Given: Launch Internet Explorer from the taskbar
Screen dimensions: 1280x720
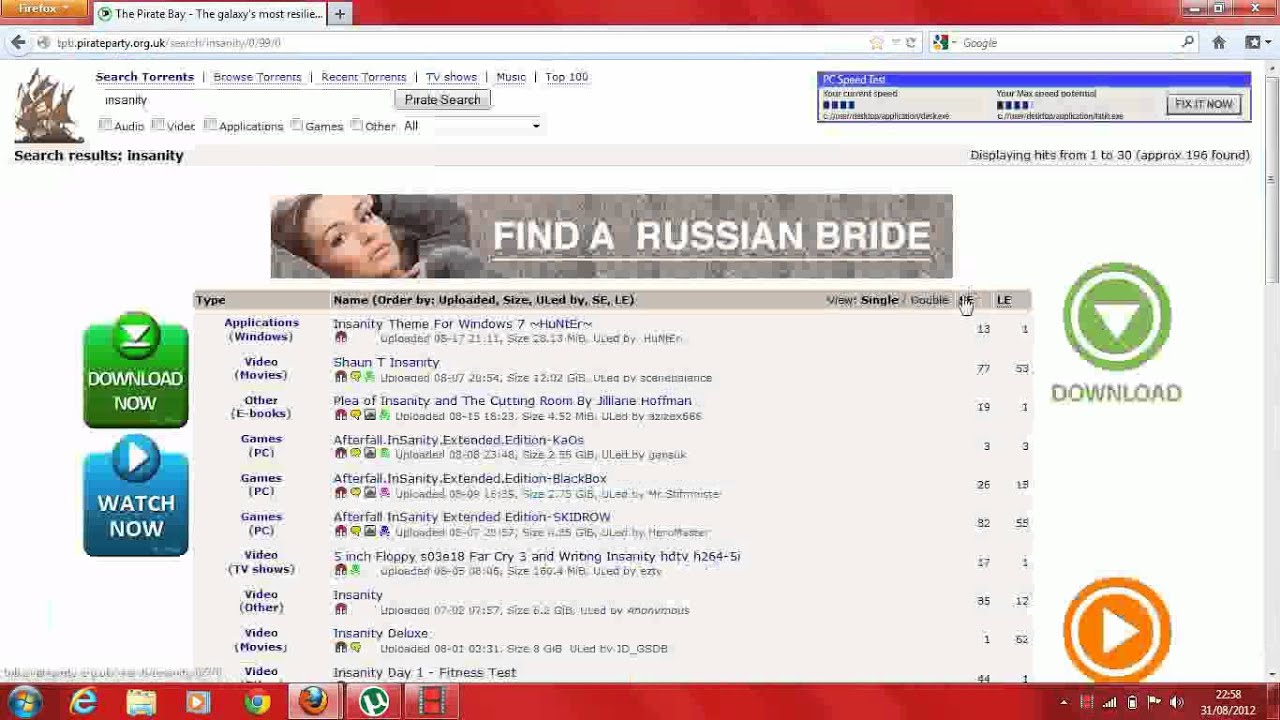Looking at the screenshot, I should click(x=83, y=702).
